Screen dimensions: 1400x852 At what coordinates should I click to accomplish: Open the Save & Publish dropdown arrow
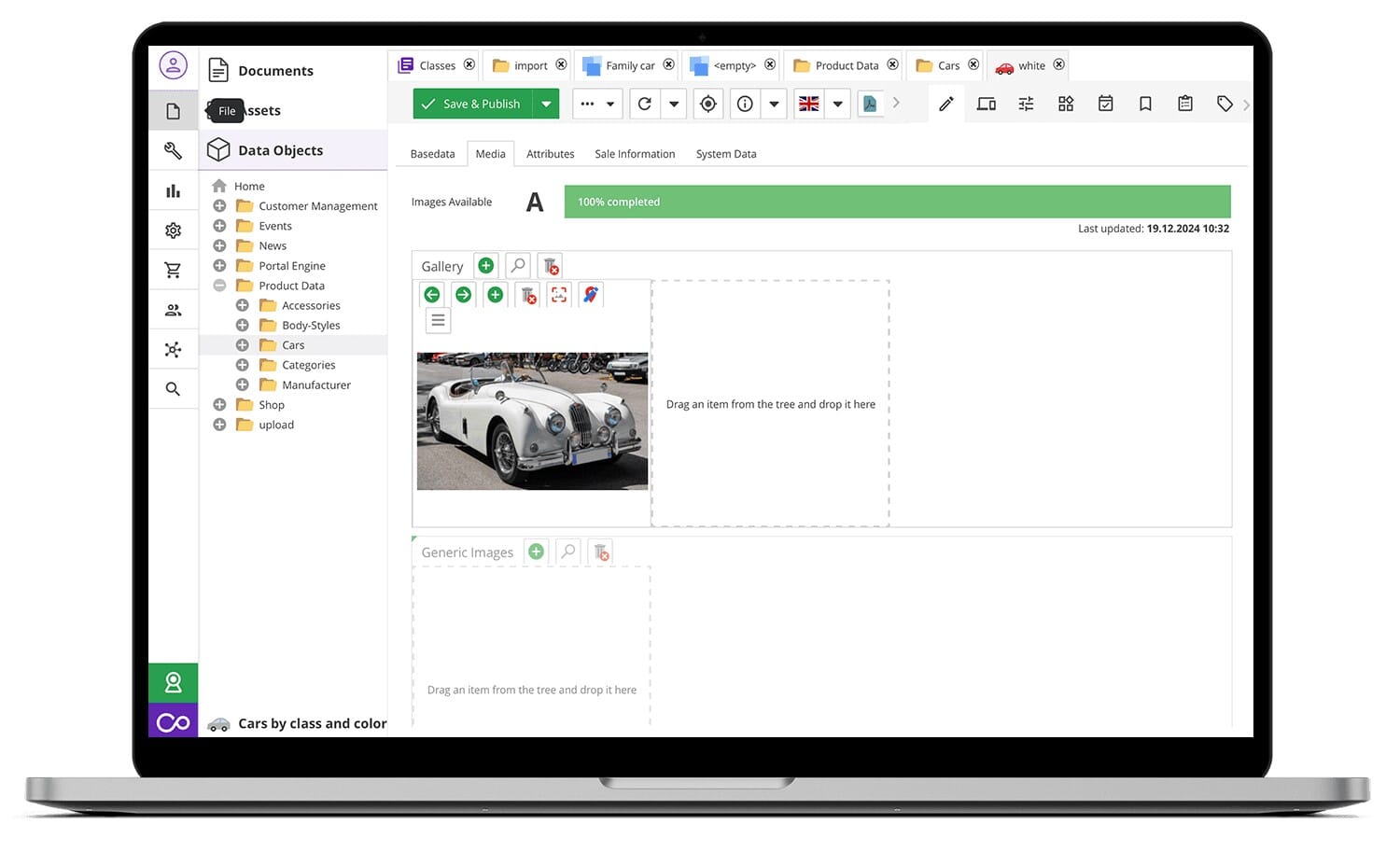coord(546,104)
